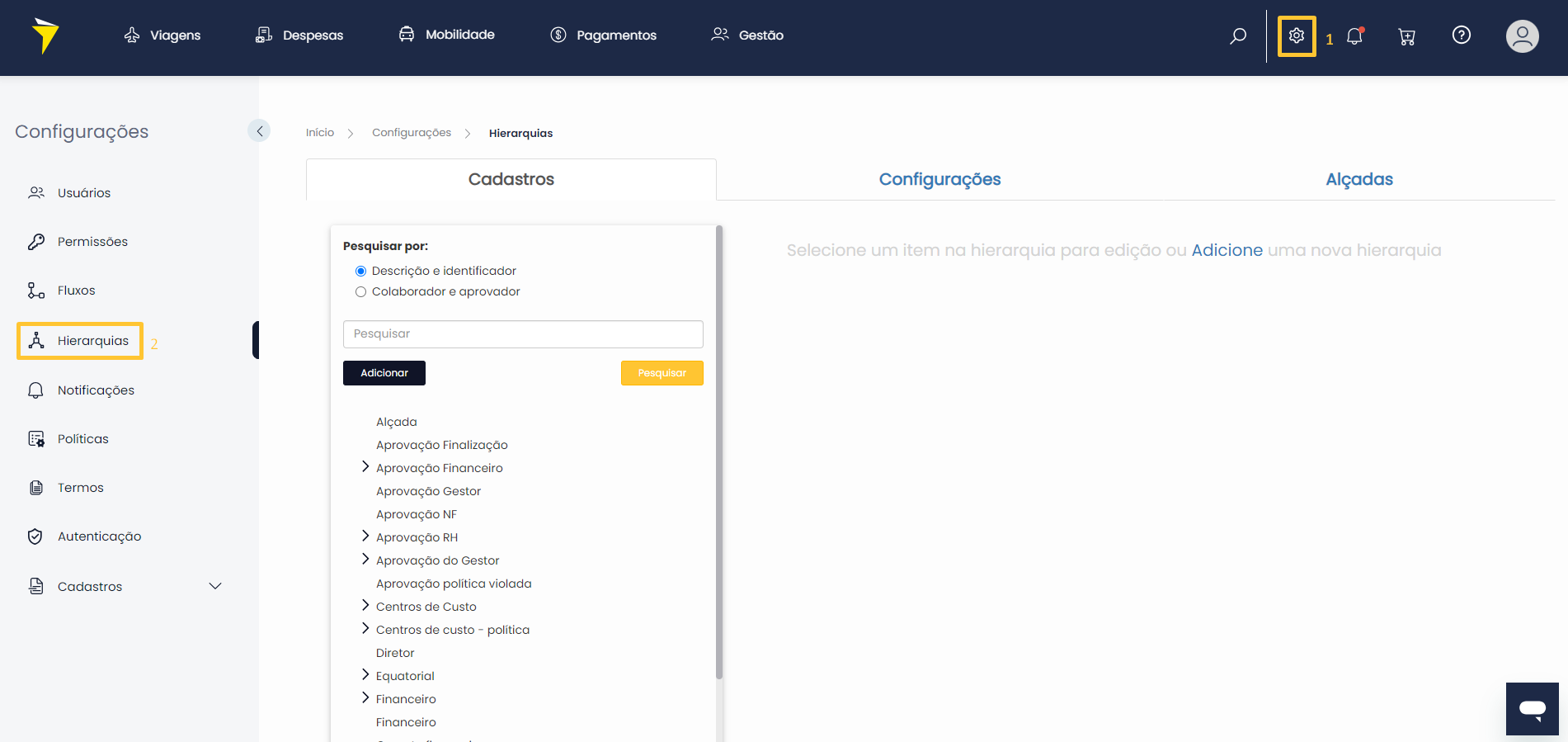Click the Pesquisar text field
This screenshot has height=742, width=1568.
point(523,334)
